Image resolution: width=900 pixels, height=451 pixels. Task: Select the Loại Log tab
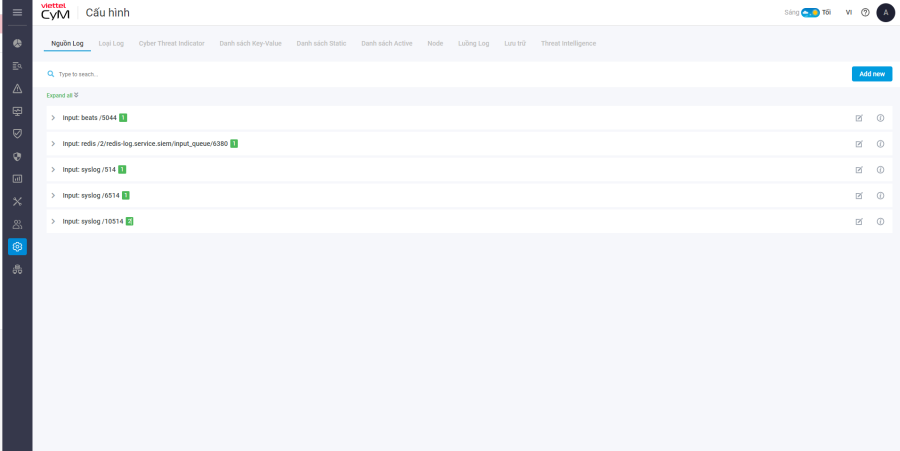(x=111, y=44)
